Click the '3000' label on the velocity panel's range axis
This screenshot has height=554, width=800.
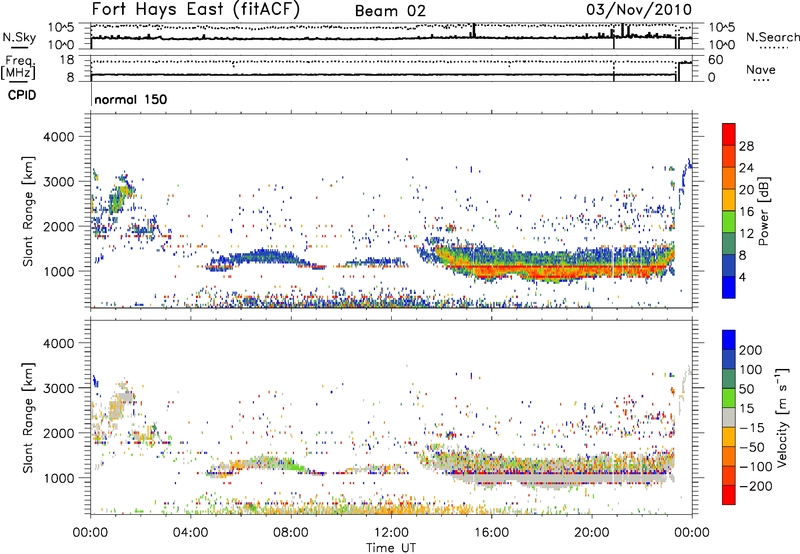point(59,388)
